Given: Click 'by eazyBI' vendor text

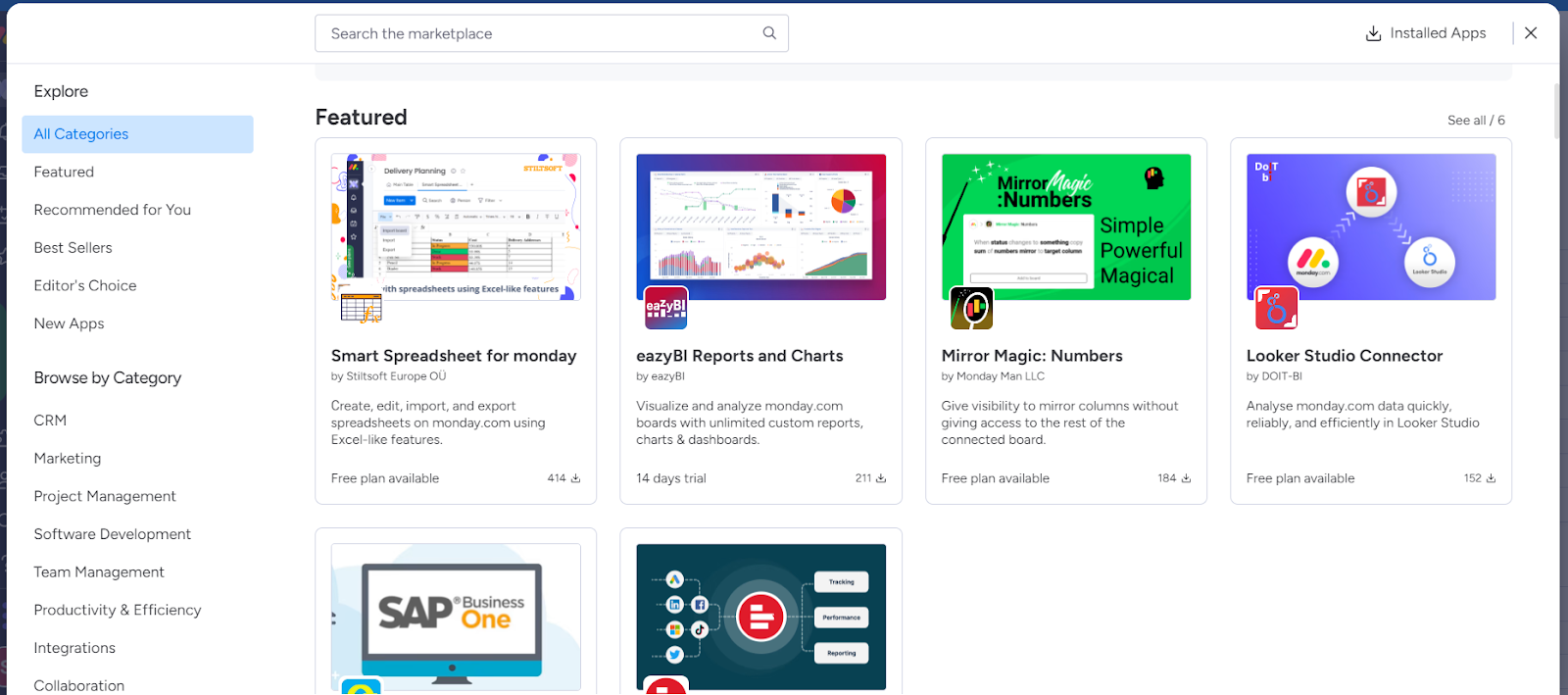Looking at the screenshot, I should (661, 376).
